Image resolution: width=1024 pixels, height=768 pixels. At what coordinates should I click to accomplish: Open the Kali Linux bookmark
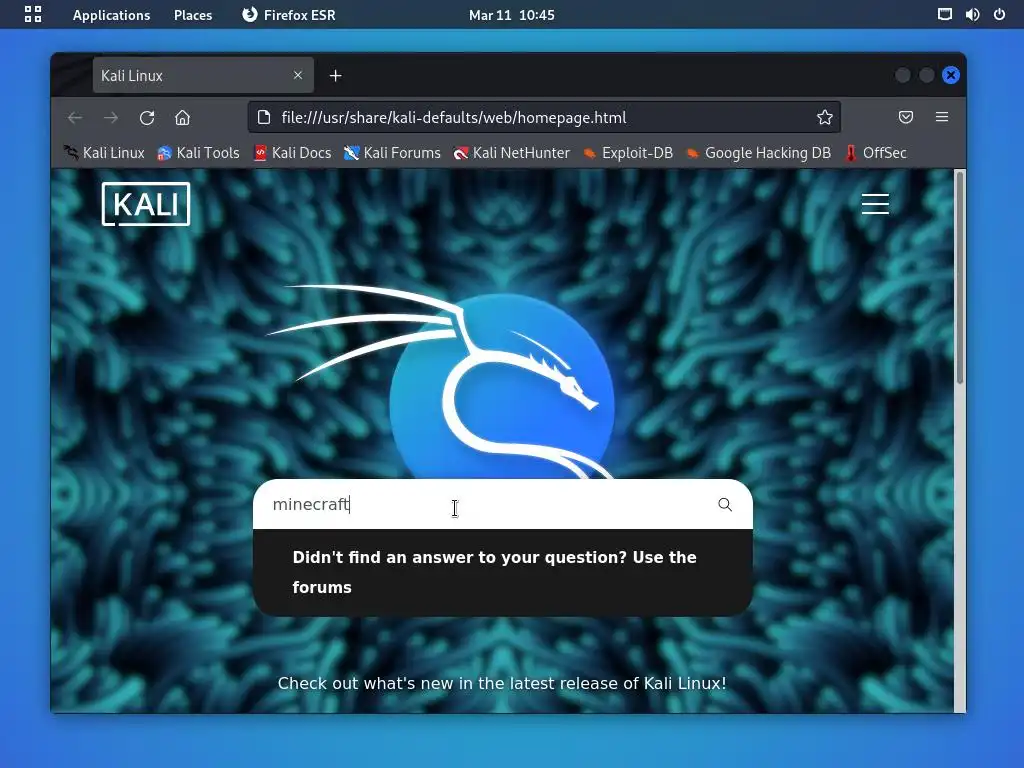[x=104, y=153]
